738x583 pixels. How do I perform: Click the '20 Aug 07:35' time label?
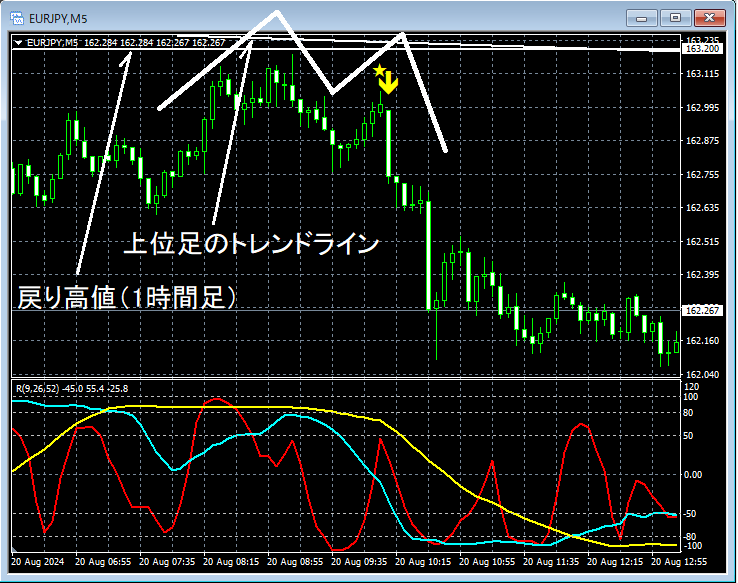[x=167, y=561]
